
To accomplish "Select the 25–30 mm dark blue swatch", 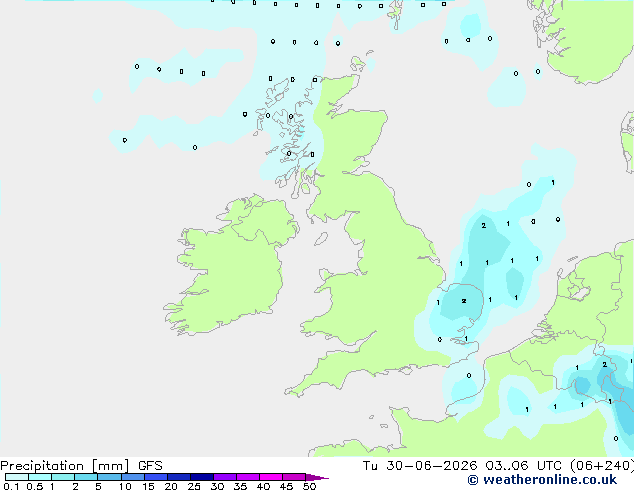I will 202,477.
